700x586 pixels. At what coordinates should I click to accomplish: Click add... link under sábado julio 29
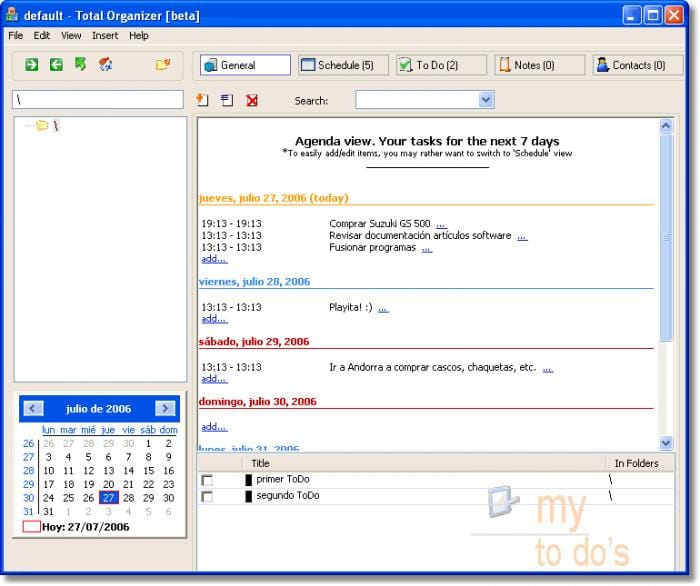pyautogui.click(x=214, y=379)
